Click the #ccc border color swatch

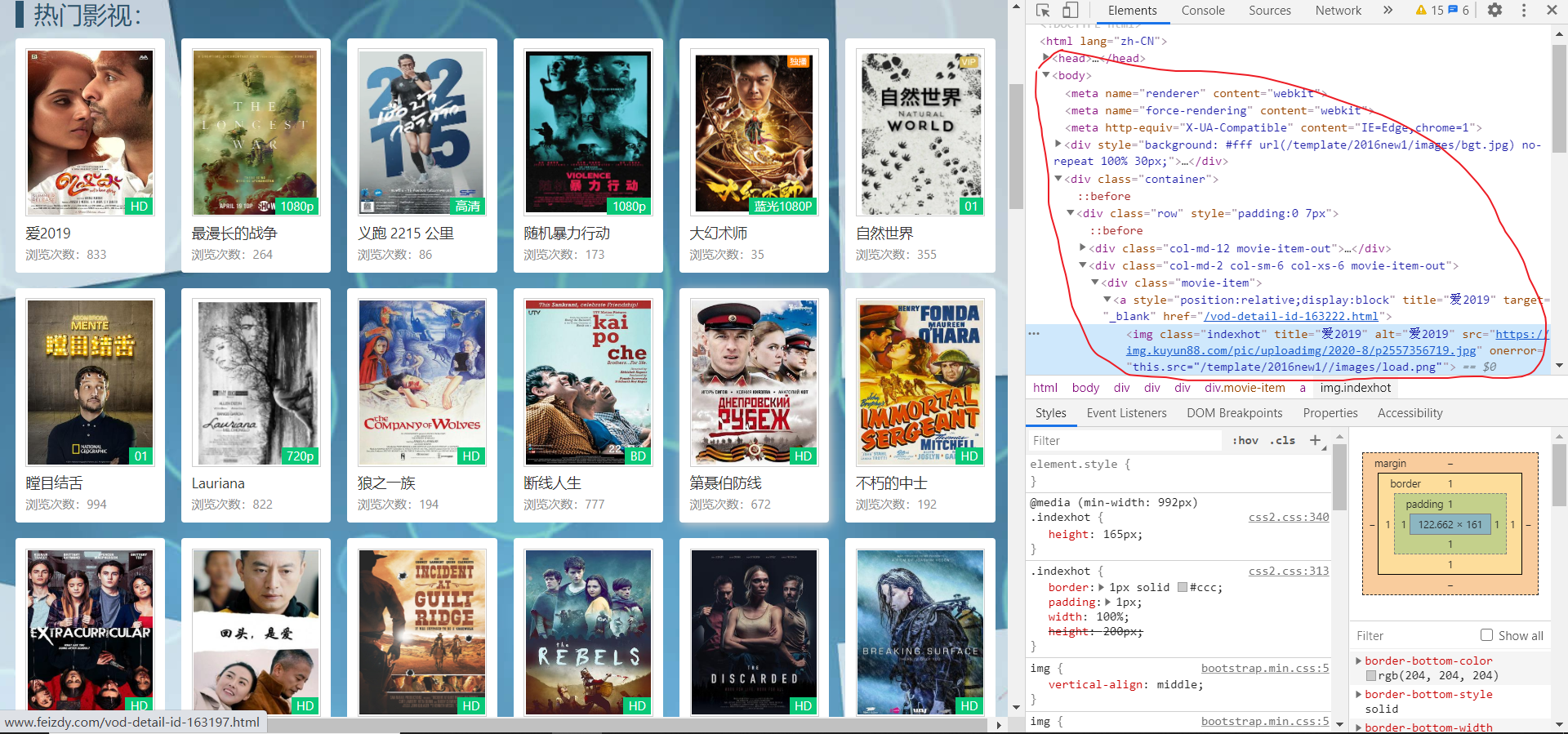(x=1182, y=587)
